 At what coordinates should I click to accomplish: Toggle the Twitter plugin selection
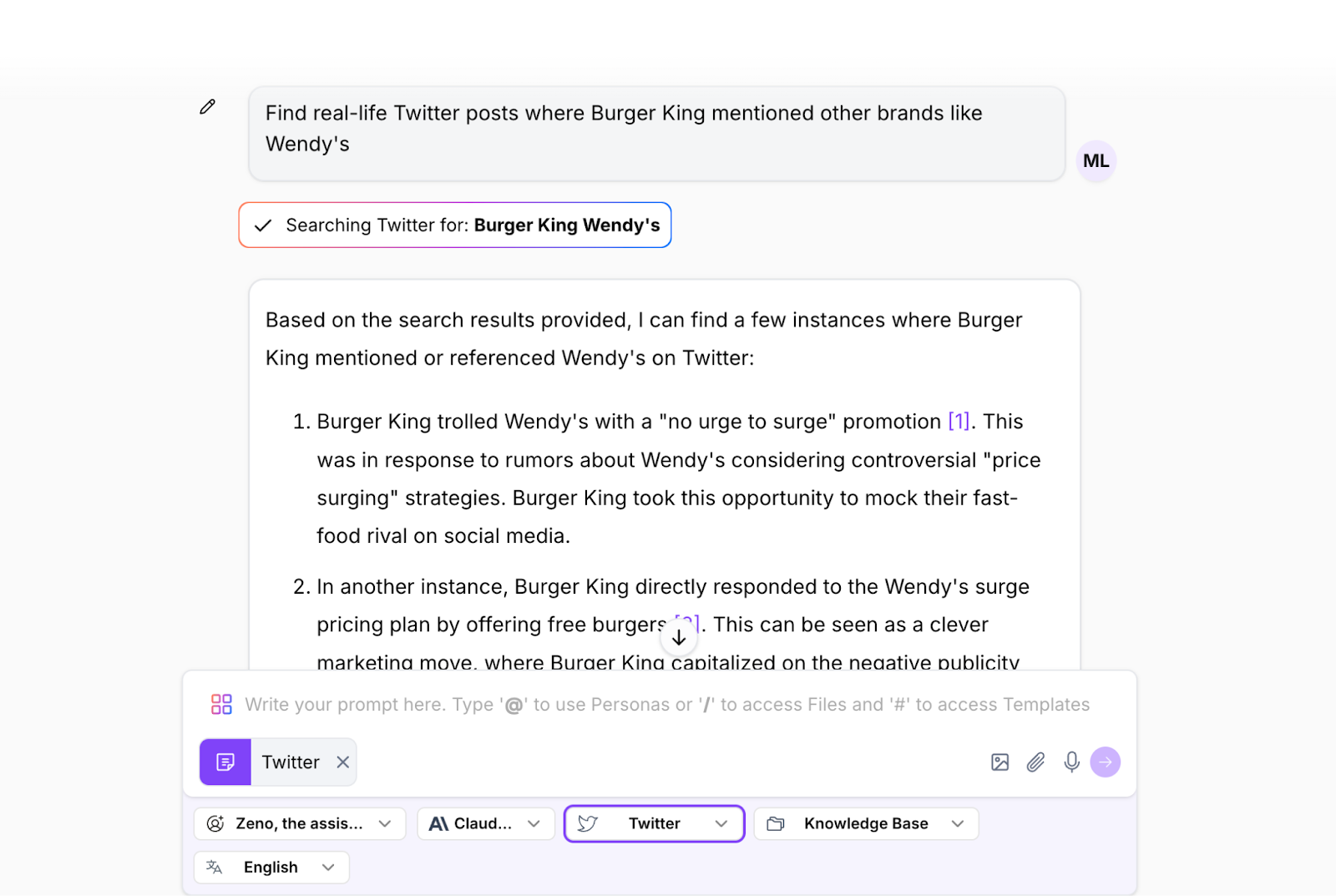click(x=654, y=823)
